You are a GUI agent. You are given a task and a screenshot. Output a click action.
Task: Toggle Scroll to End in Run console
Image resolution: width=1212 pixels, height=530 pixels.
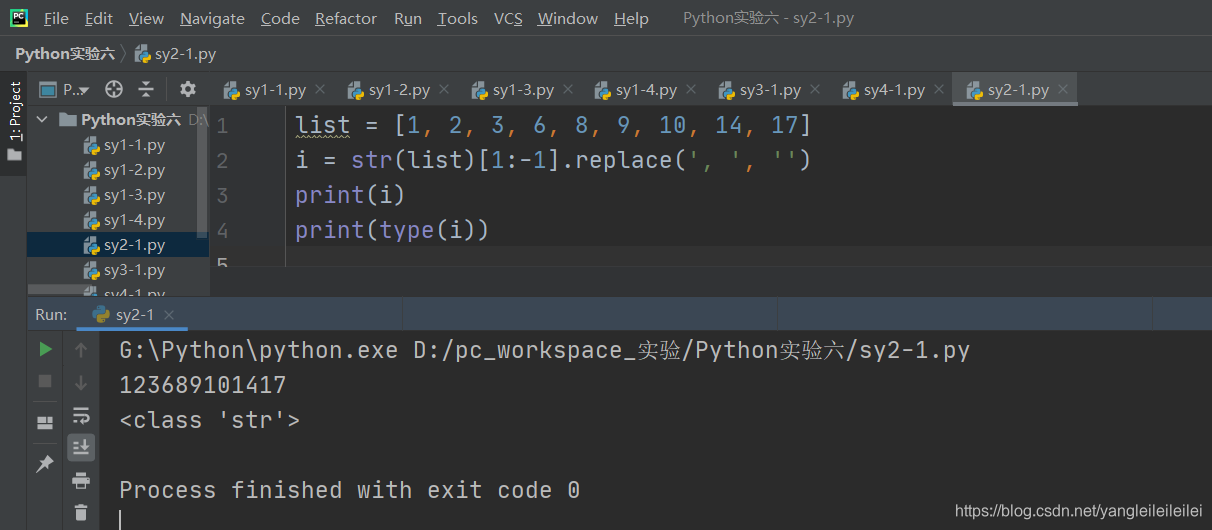81,447
